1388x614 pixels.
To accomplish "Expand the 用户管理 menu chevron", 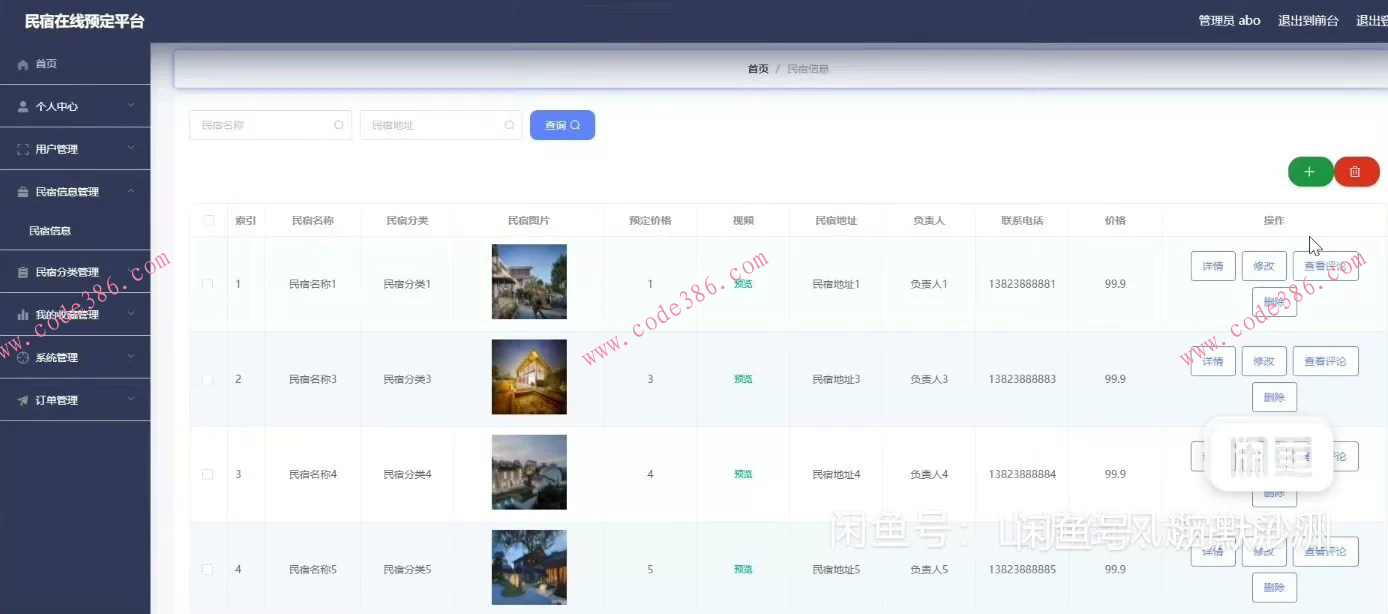I will 131,147.
